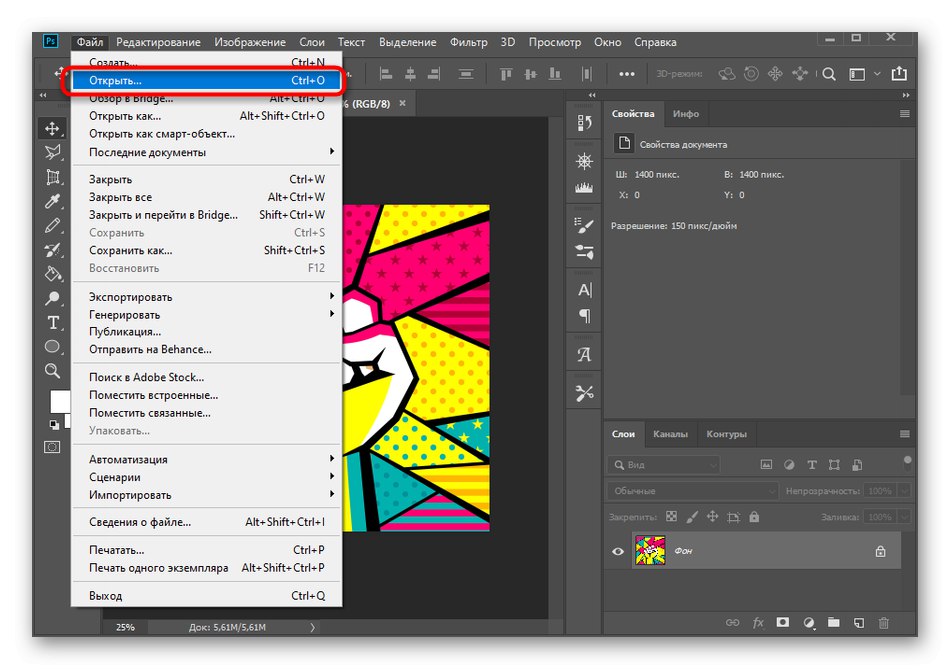Switch to the Каналы tab

click(x=670, y=433)
